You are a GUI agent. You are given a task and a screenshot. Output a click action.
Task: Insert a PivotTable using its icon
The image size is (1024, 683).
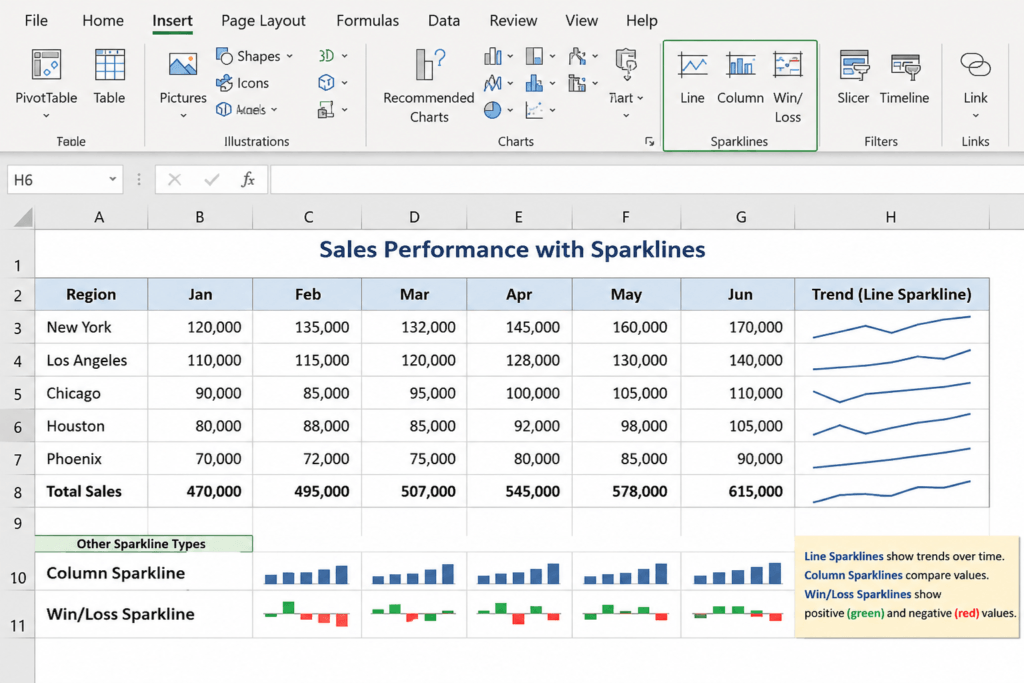46,65
